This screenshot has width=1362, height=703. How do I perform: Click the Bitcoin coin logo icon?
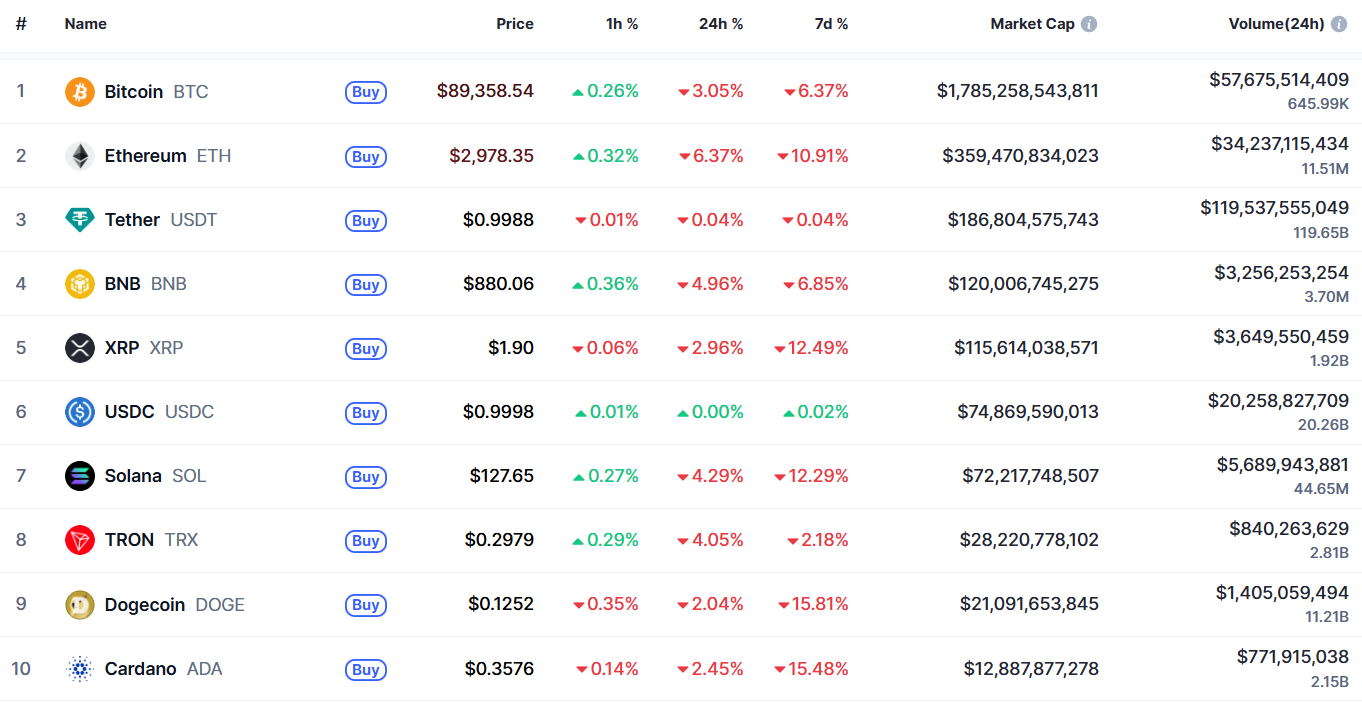(x=80, y=92)
